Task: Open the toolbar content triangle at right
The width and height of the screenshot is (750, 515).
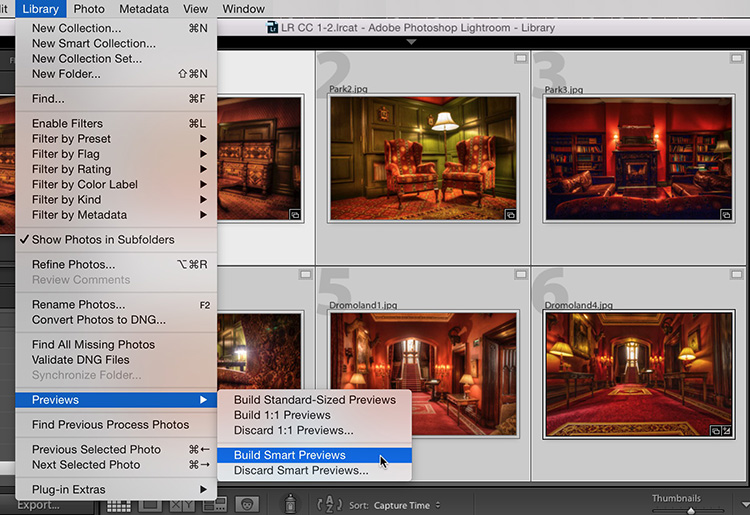Action: click(x=745, y=504)
